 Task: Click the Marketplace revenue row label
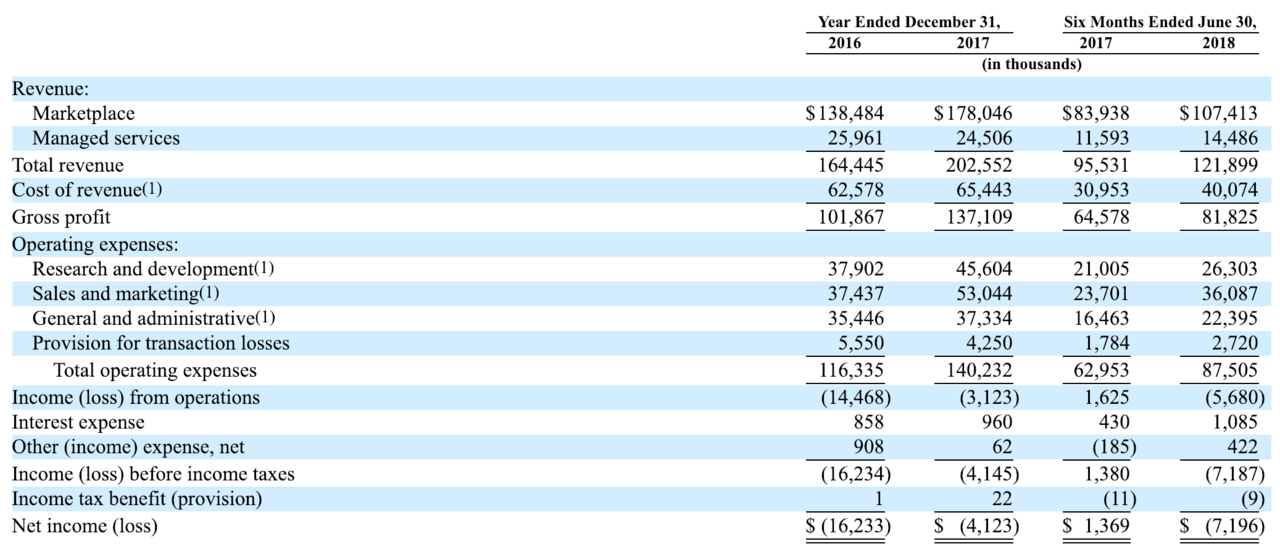point(83,114)
